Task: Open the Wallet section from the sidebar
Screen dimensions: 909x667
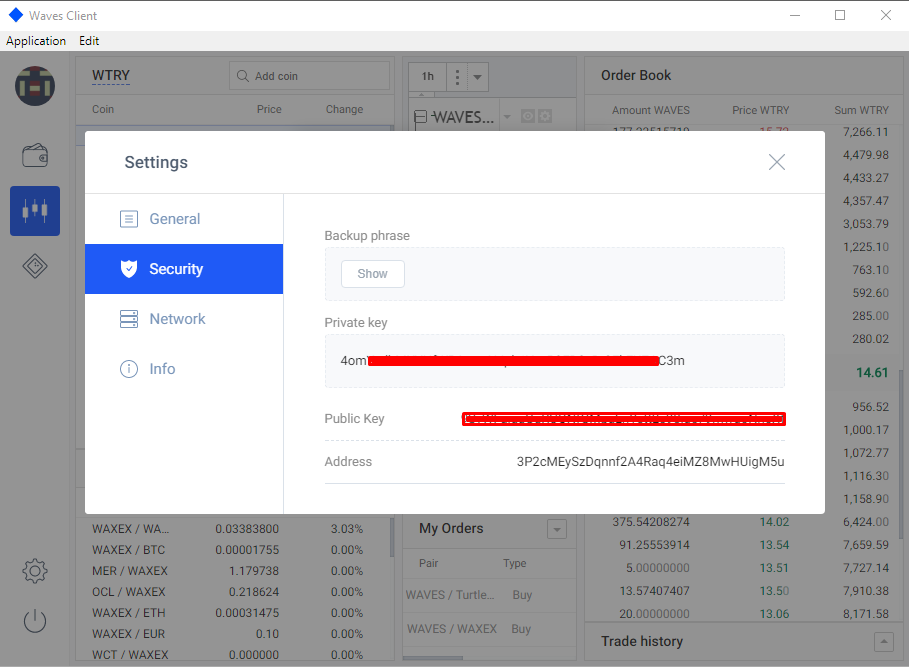Action: click(x=35, y=155)
